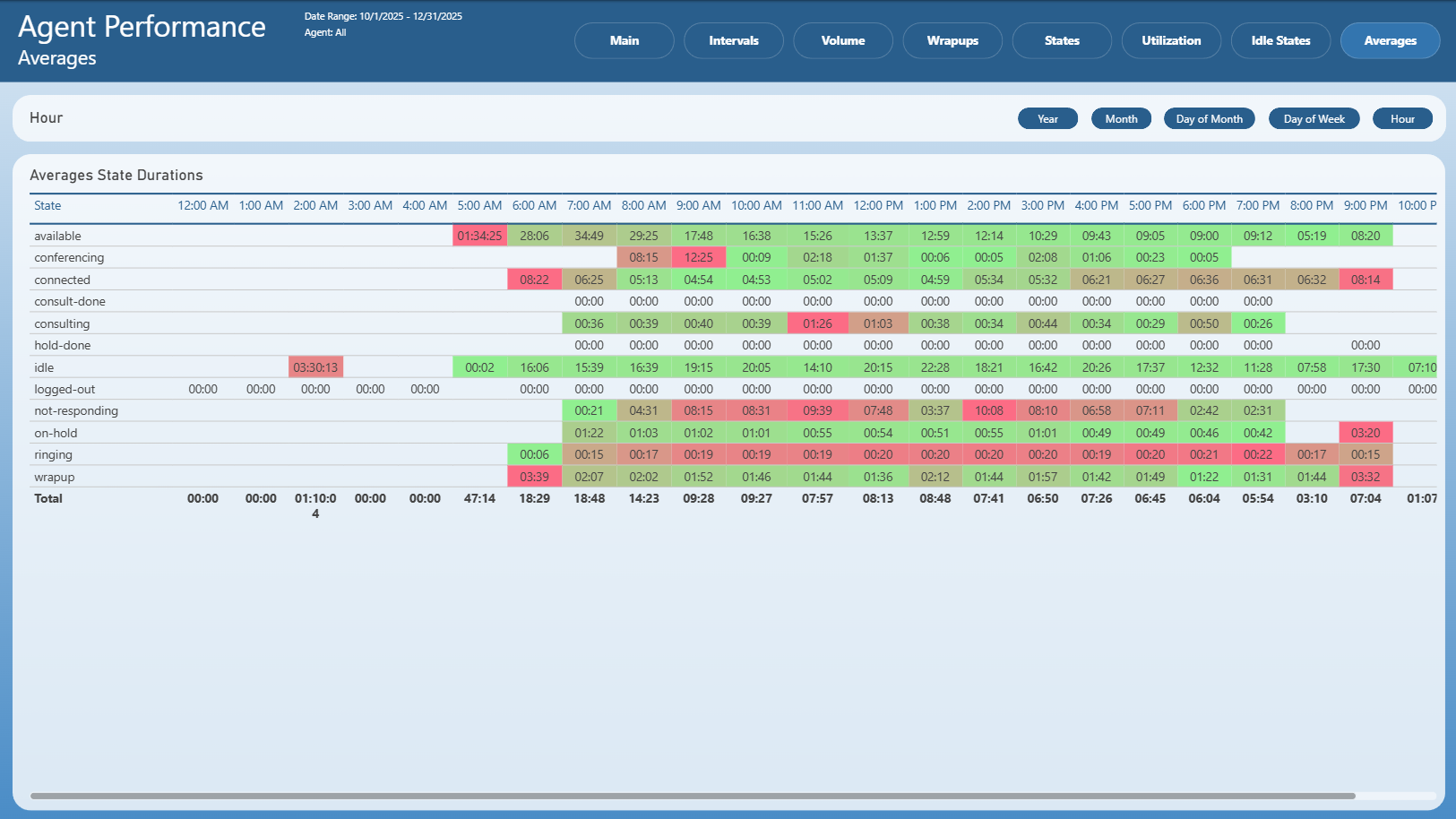The image size is (1456, 819).
Task: Choose Day of Week grouping
Action: tap(1314, 118)
